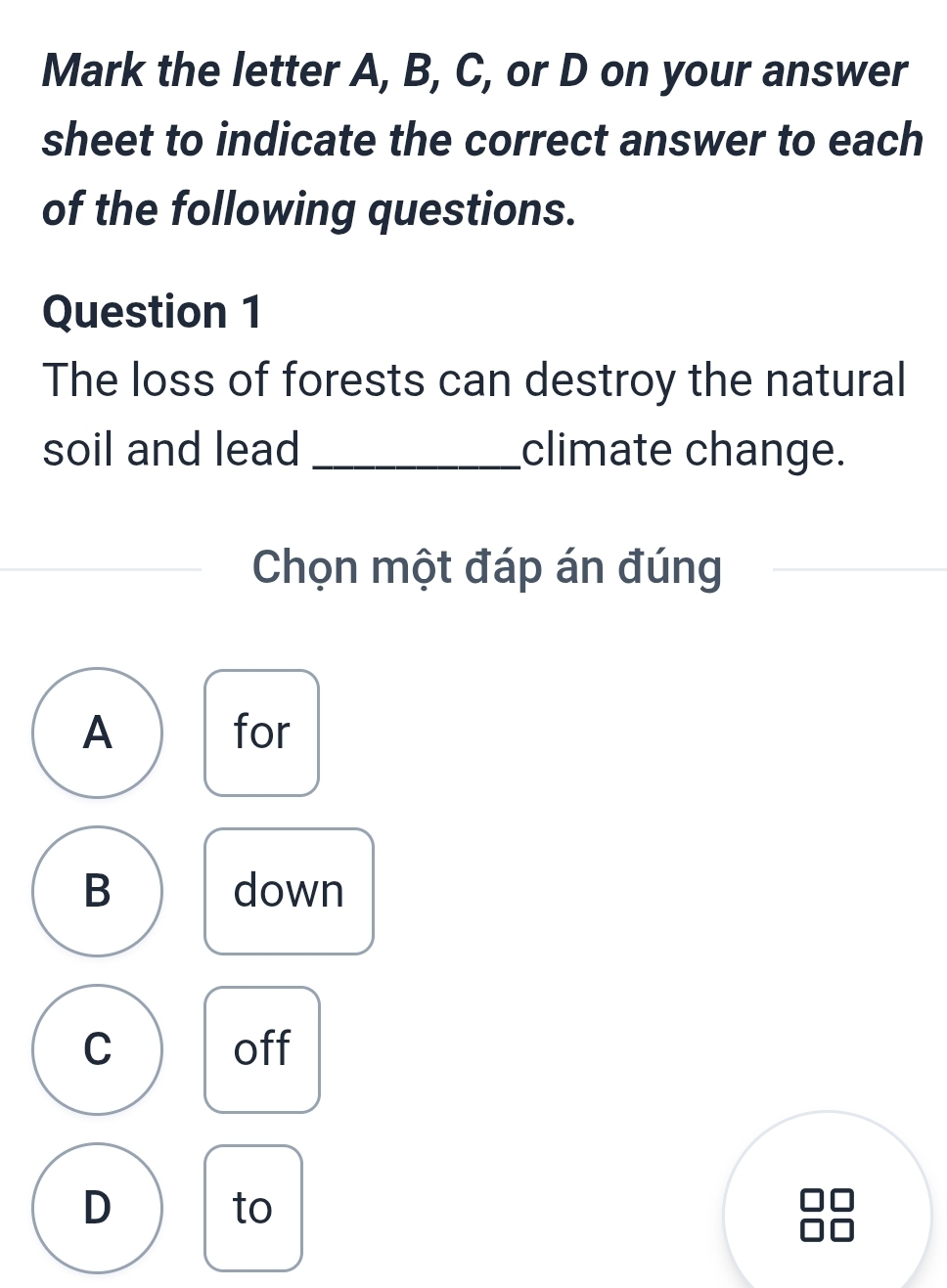Click the phrase "soil and lead"

[170, 450]
